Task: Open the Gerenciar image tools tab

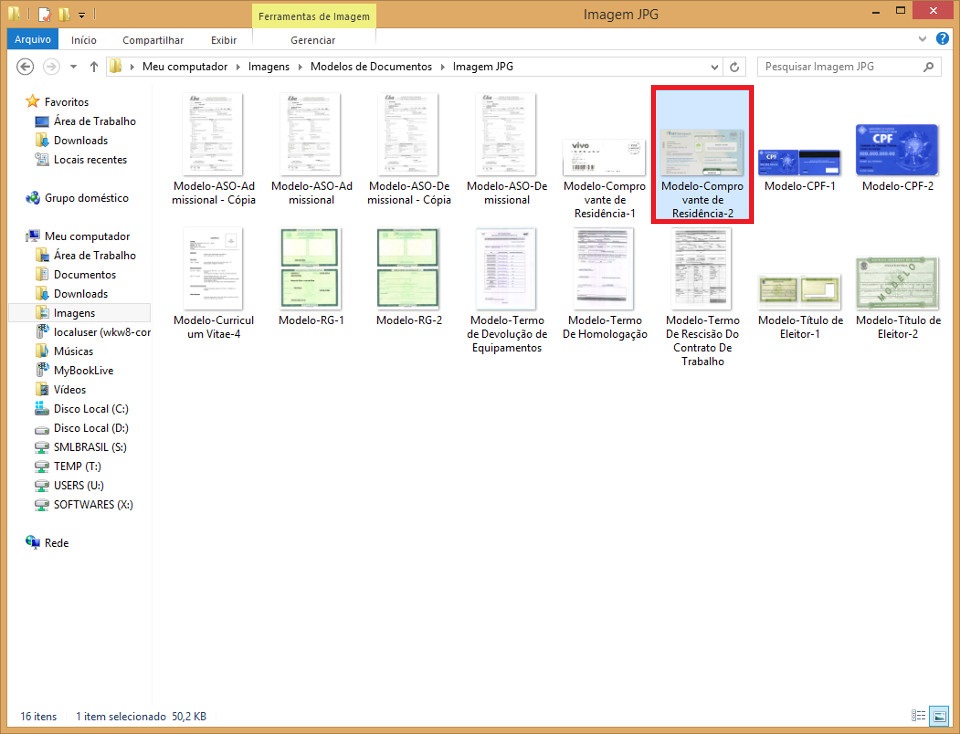Action: pos(312,40)
